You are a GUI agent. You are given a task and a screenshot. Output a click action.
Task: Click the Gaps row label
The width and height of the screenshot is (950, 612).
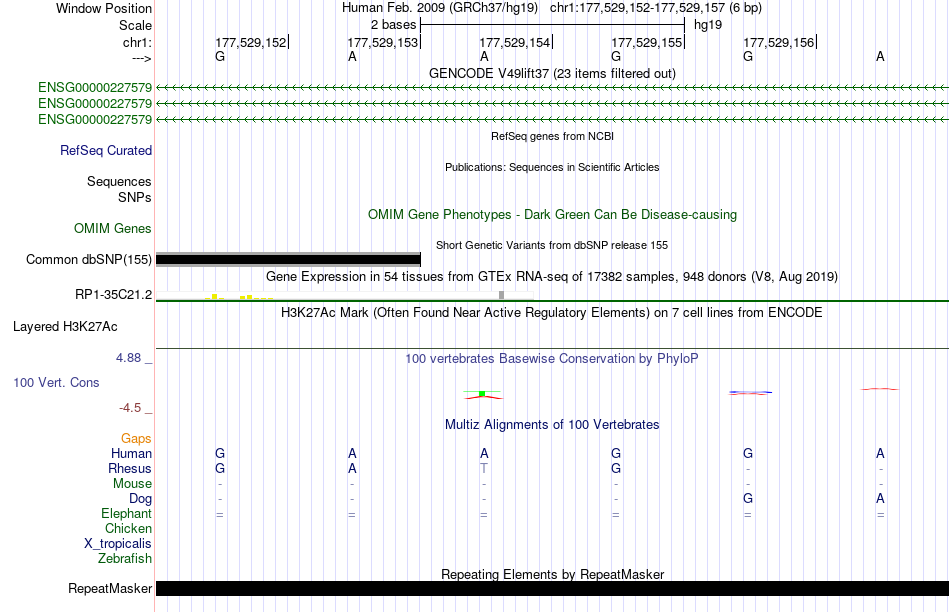[x=136, y=438]
